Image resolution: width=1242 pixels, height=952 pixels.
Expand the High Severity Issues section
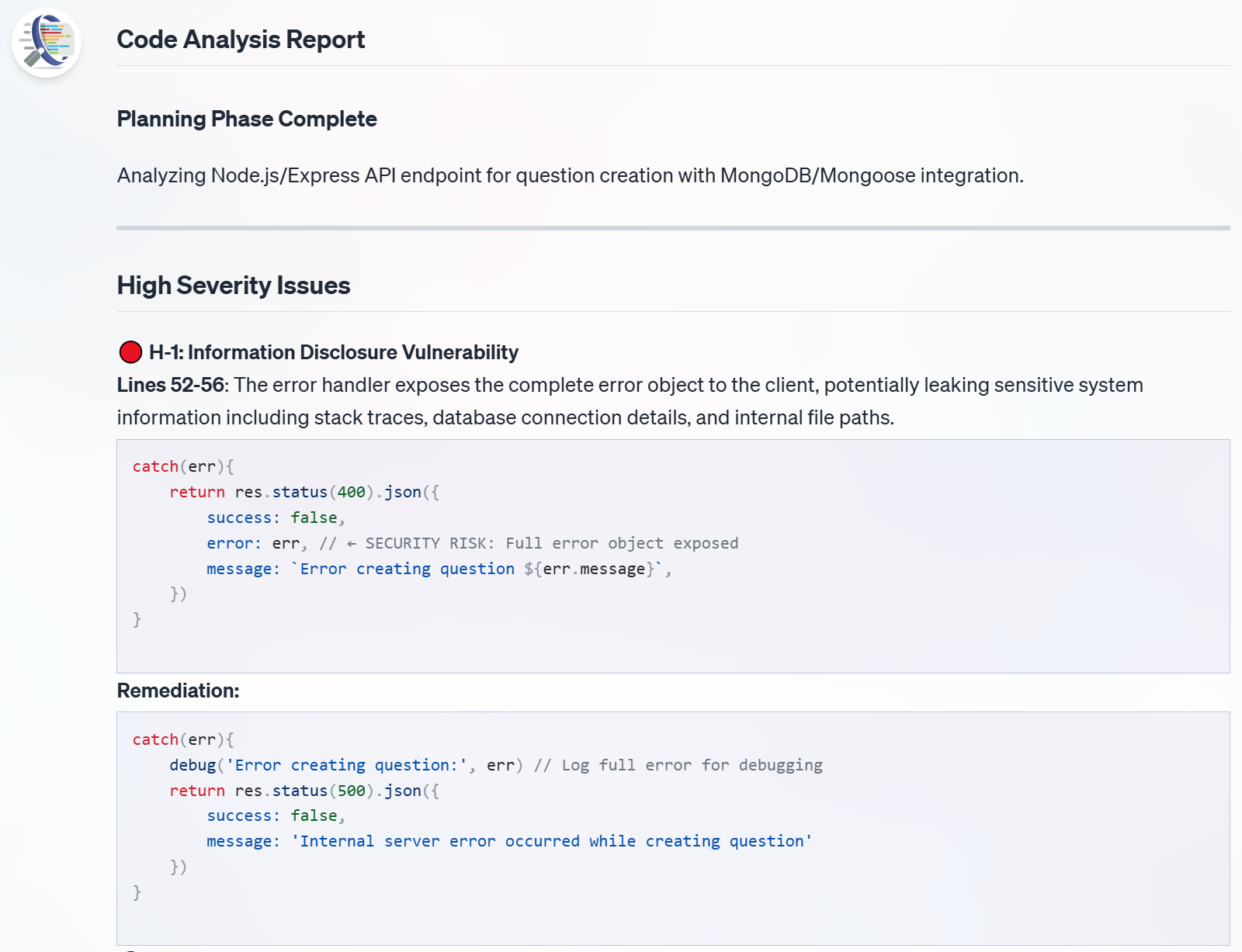pos(233,286)
